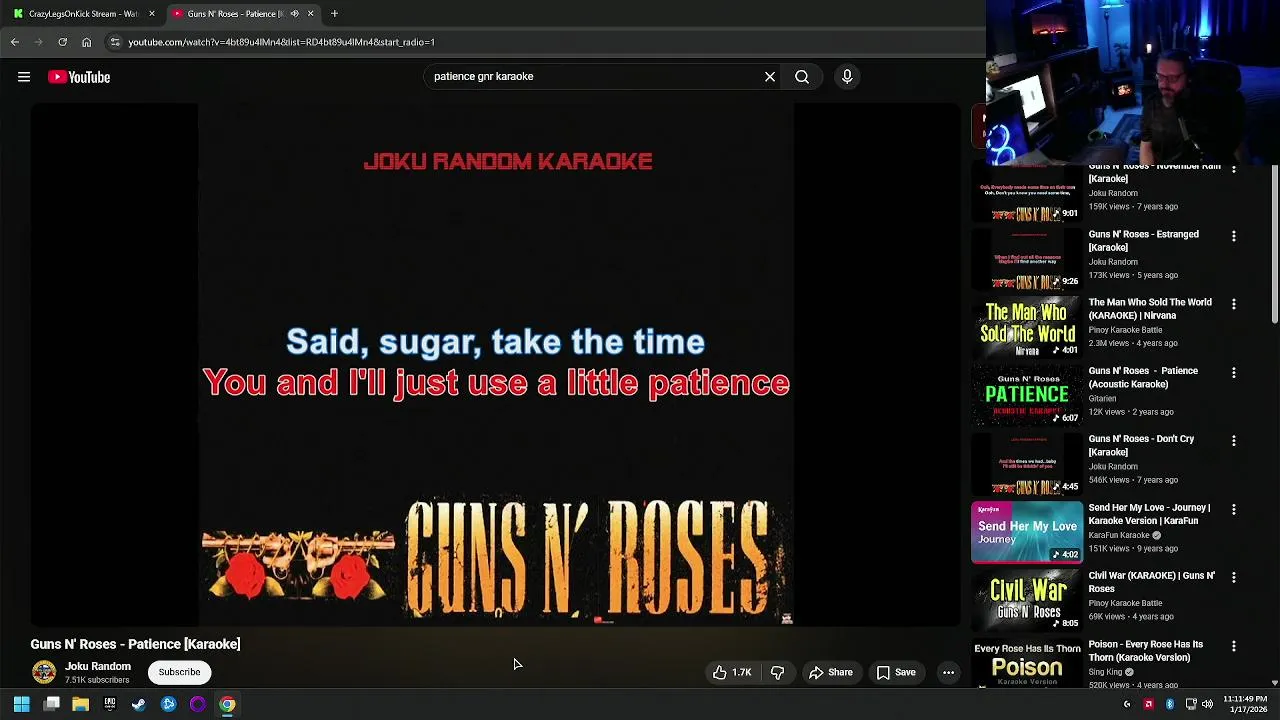Pause the karaoke video player
Viewport: 1280px width, 720px height.
(495, 365)
